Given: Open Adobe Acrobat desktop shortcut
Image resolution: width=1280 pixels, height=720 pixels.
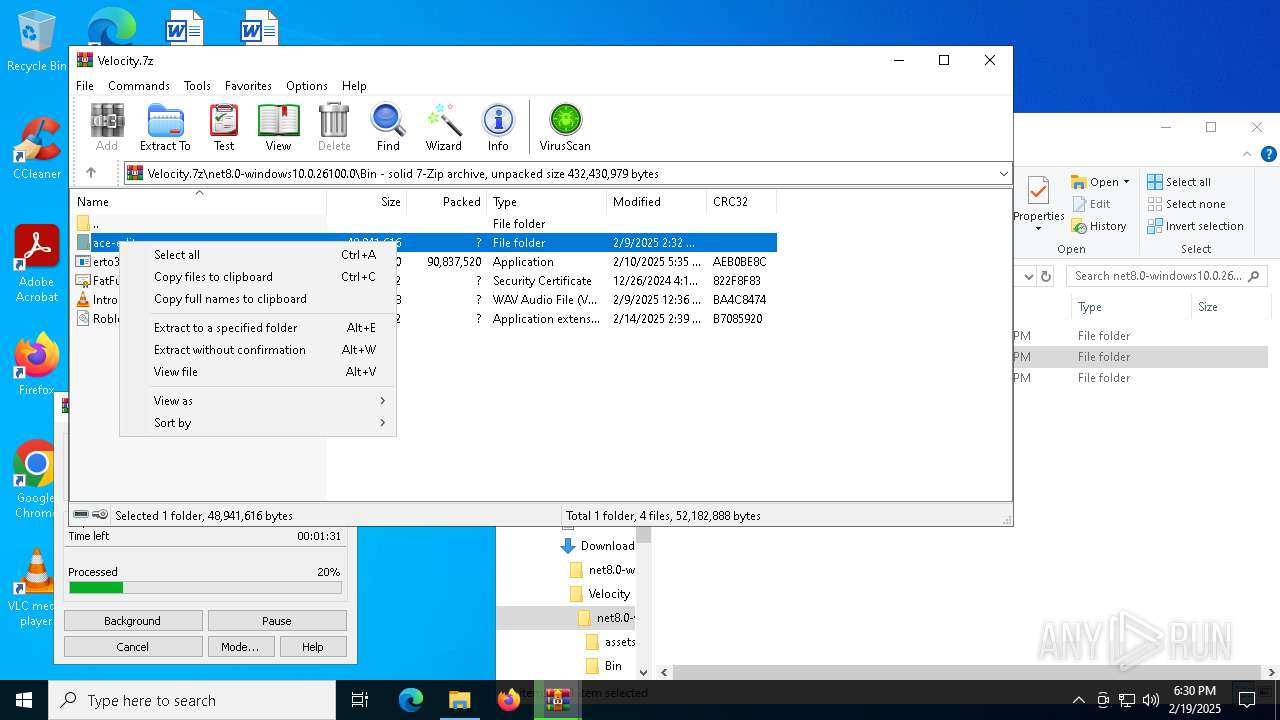Looking at the screenshot, I should pyautogui.click(x=37, y=264).
